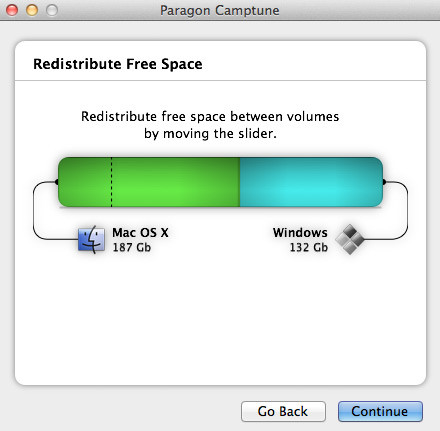Click the disabled gray zoom button
Image resolution: width=440 pixels, height=431 pixels.
[52, 10]
